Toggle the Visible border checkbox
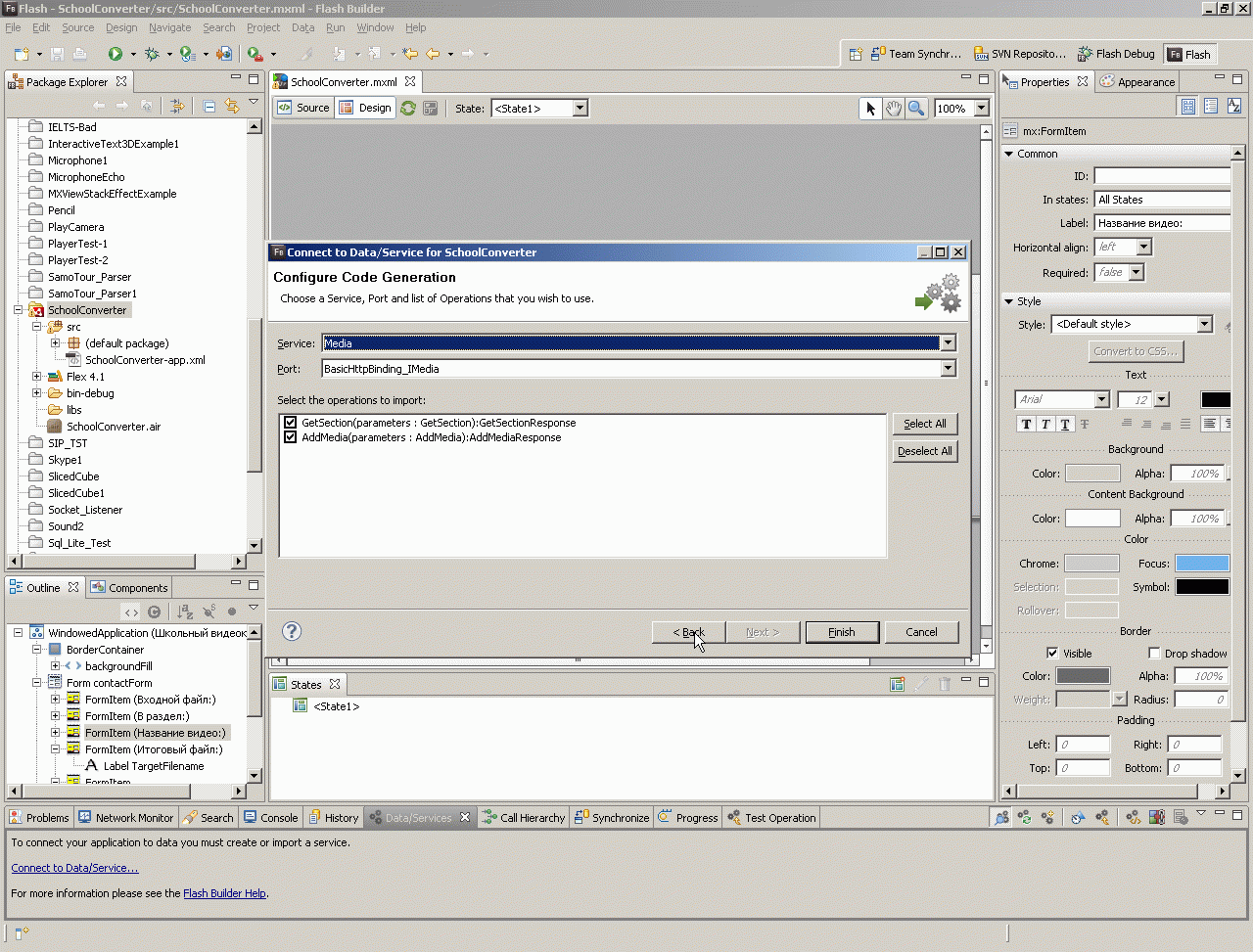 (1052, 654)
